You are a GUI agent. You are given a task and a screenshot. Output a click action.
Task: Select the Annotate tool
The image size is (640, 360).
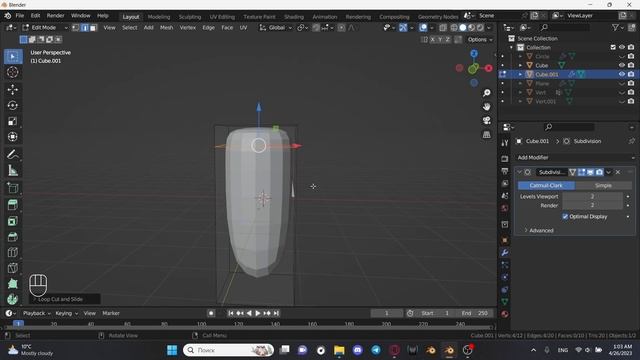pyautogui.click(x=13, y=154)
